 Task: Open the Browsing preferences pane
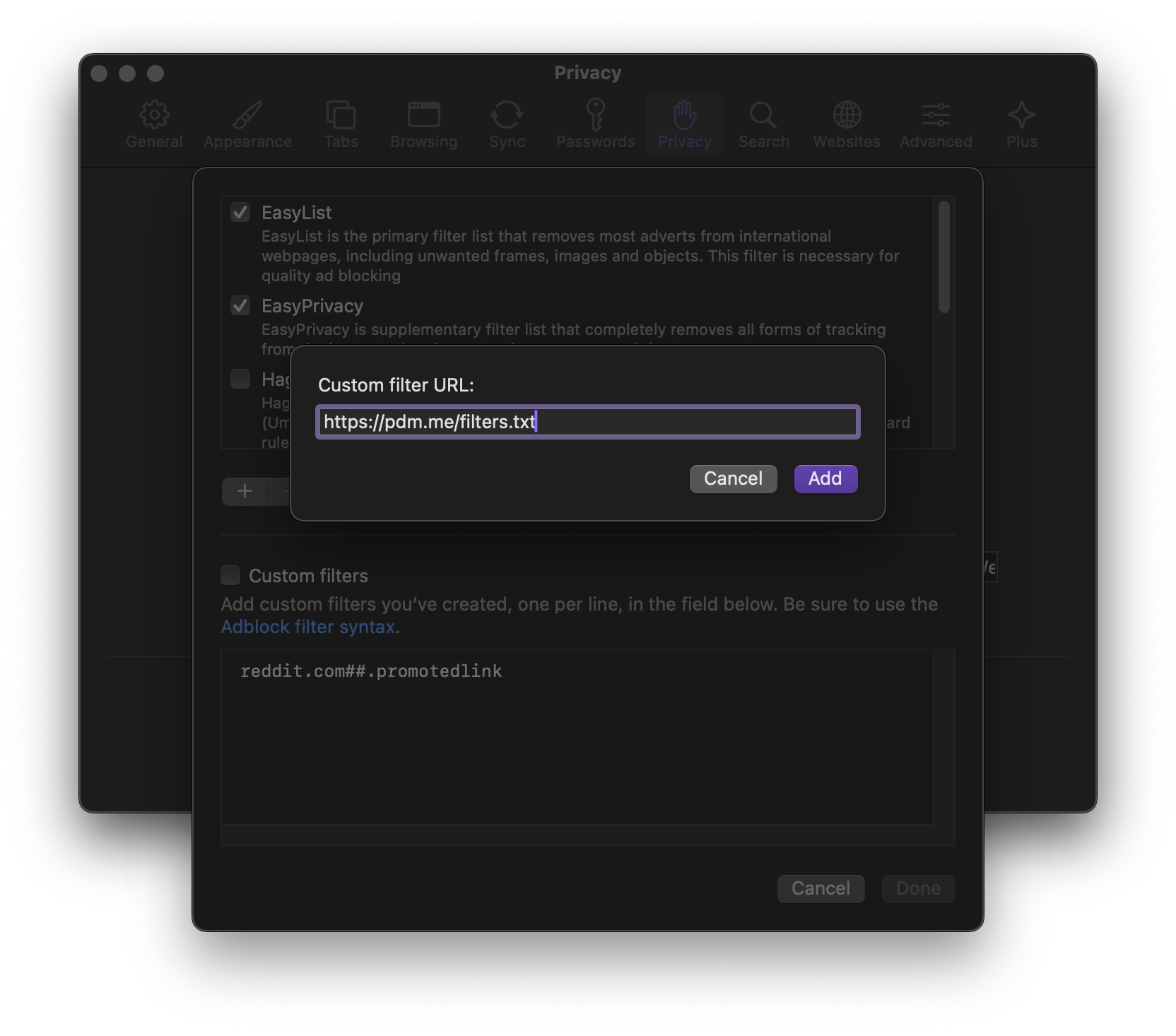(x=423, y=125)
